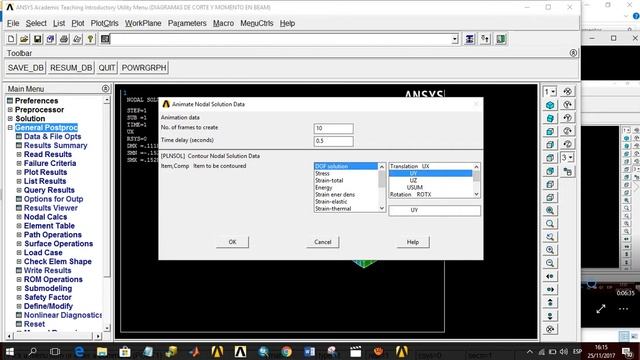The image size is (640, 360).
Task: Click the Box Zoom magnifier icon
Action: pos(550,224)
